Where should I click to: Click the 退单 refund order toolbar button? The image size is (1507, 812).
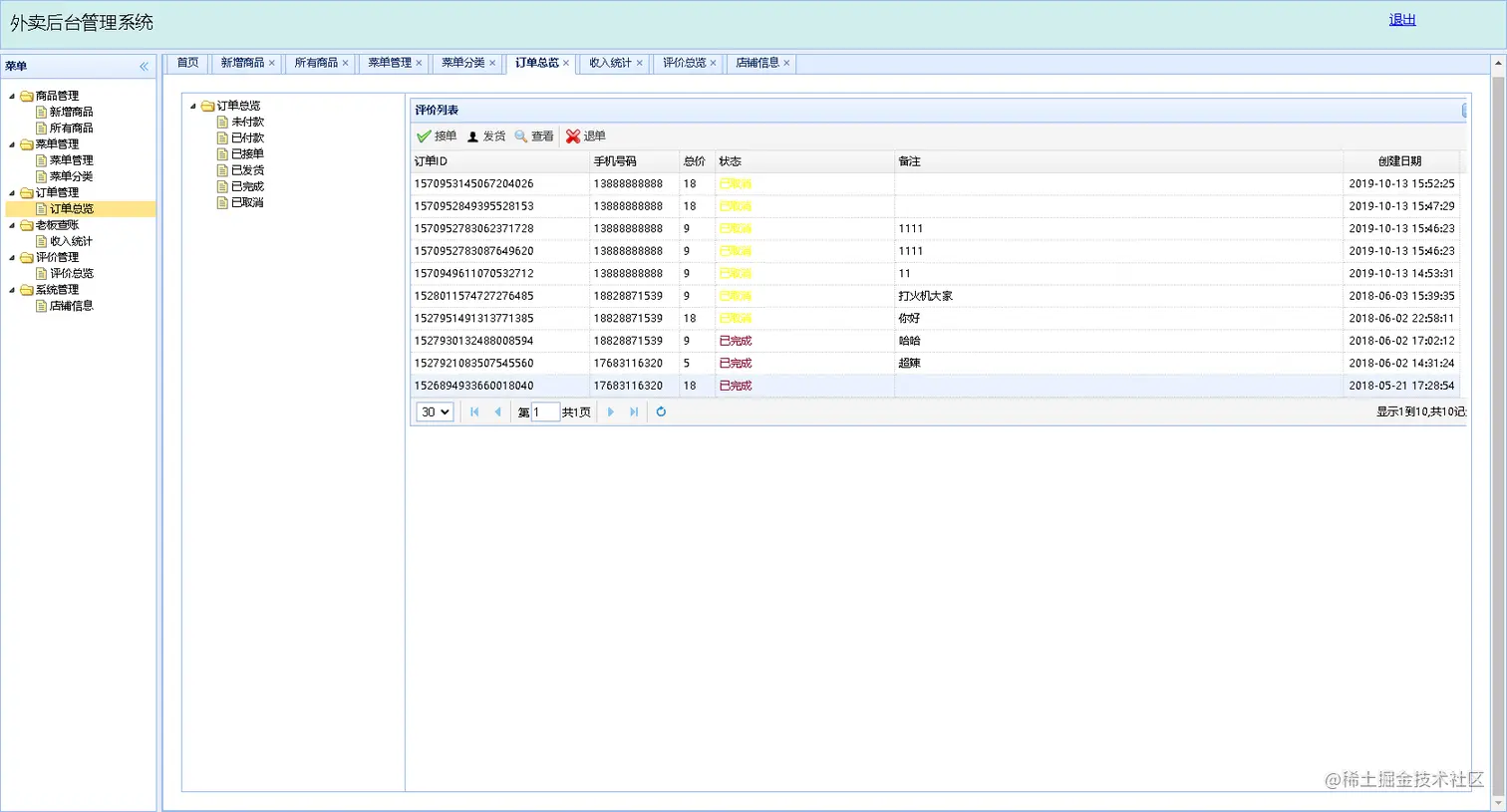[586, 136]
